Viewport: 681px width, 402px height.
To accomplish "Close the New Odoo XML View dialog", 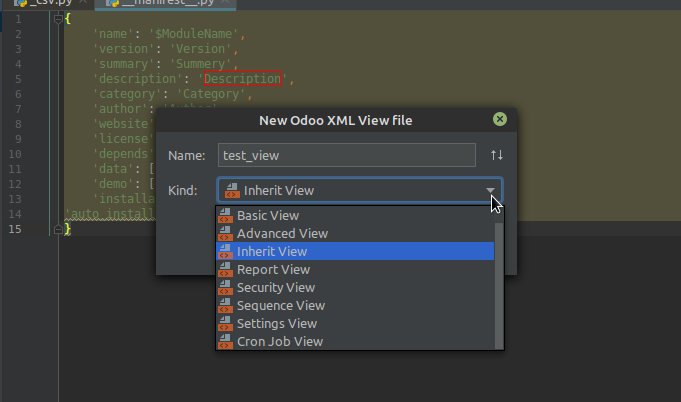I will point(500,119).
